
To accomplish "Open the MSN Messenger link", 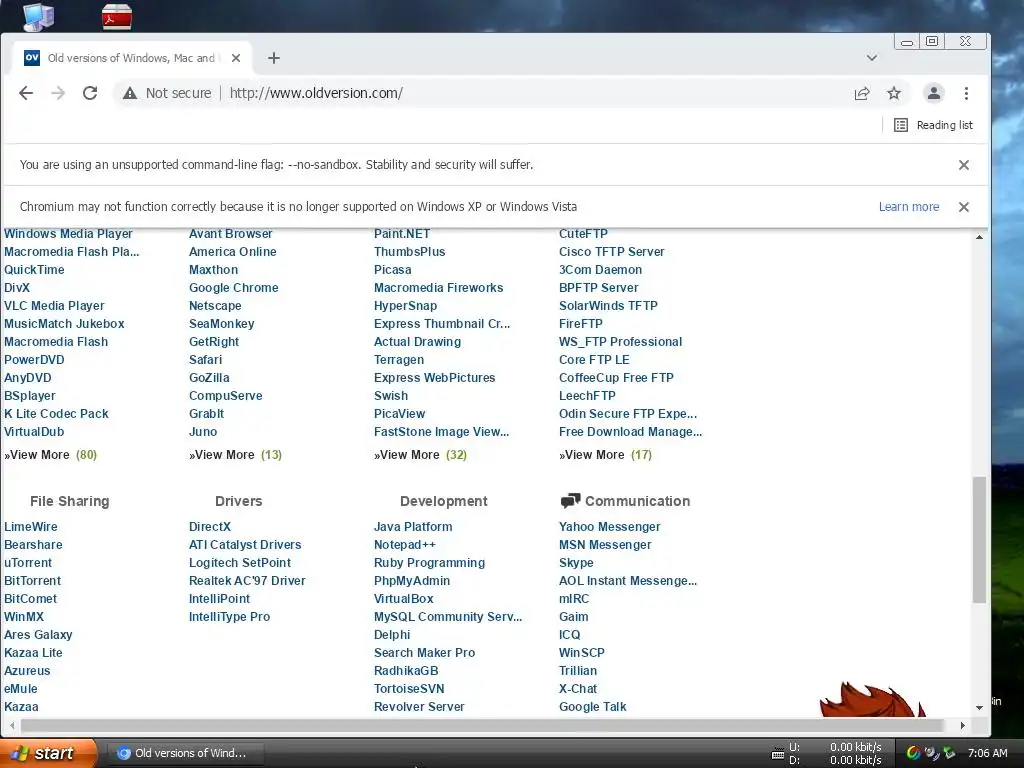I will coord(605,545).
